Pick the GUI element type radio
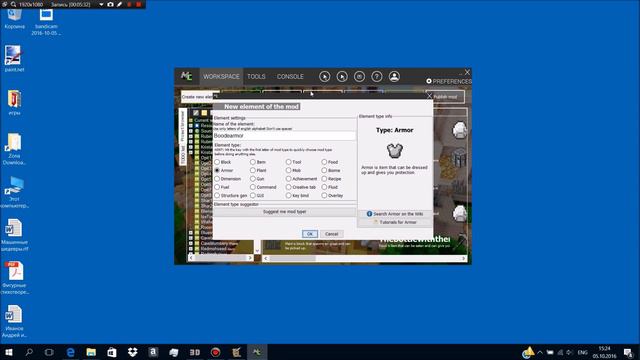The image size is (640, 360). coord(253,196)
